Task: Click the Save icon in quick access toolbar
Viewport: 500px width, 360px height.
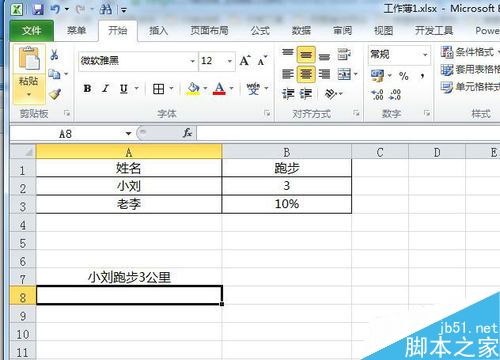Action: (38, 9)
